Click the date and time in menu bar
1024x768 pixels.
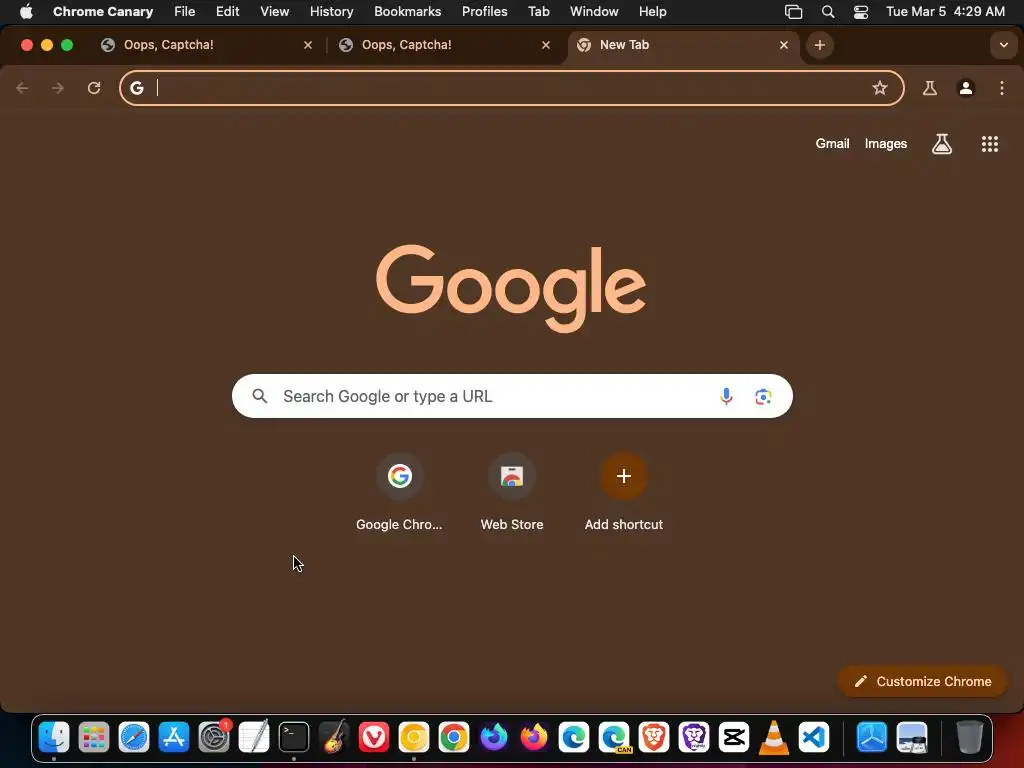(x=945, y=11)
